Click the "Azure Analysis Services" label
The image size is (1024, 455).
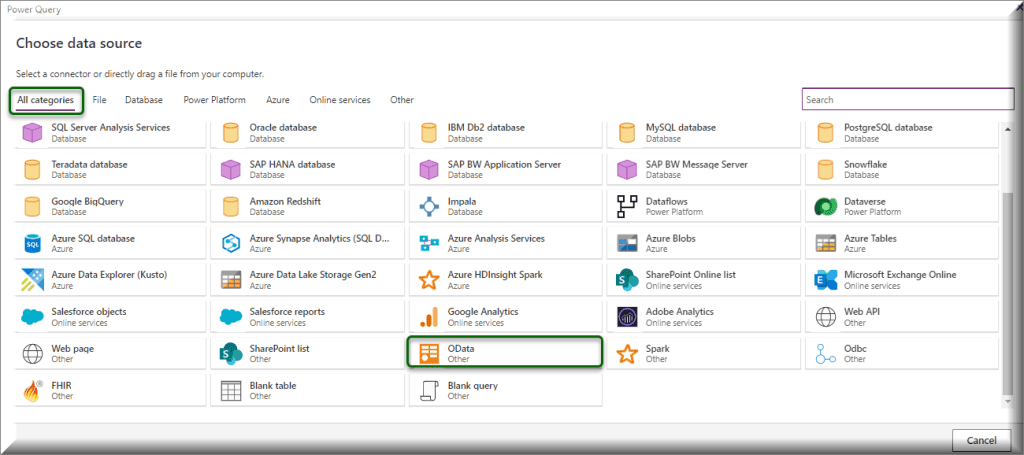click(x=496, y=238)
